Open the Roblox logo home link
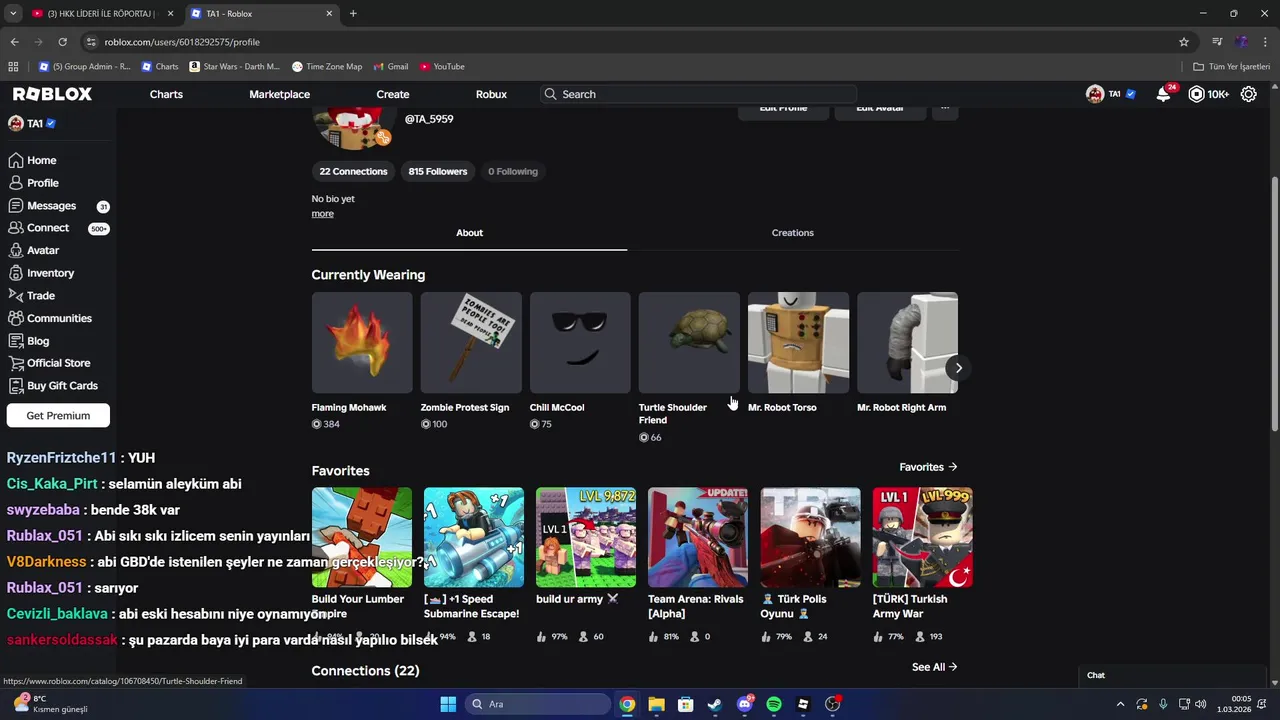The image size is (1280, 720). point(52,94)
